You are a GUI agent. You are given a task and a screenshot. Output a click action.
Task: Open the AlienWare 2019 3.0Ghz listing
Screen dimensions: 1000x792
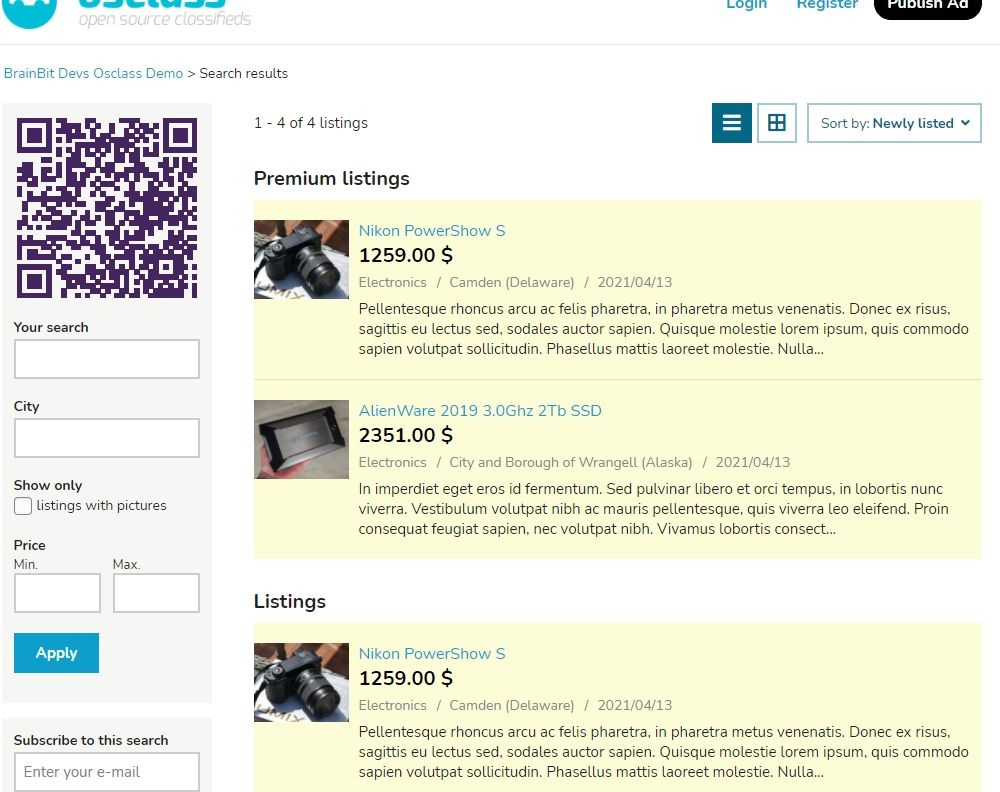480,410
